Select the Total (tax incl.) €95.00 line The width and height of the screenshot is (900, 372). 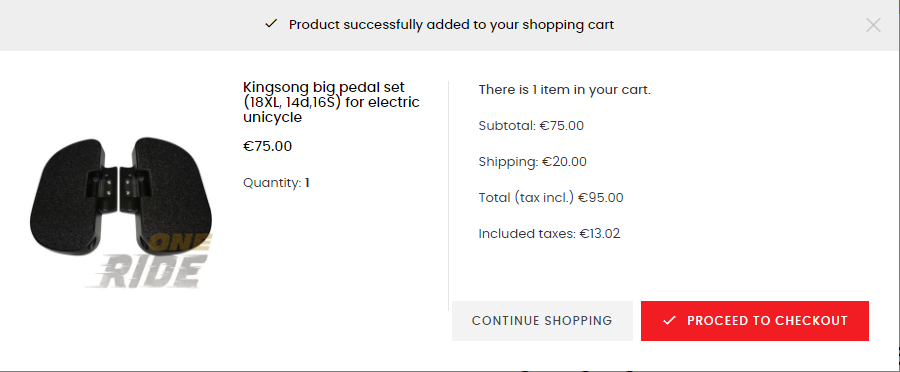[551, 198]
